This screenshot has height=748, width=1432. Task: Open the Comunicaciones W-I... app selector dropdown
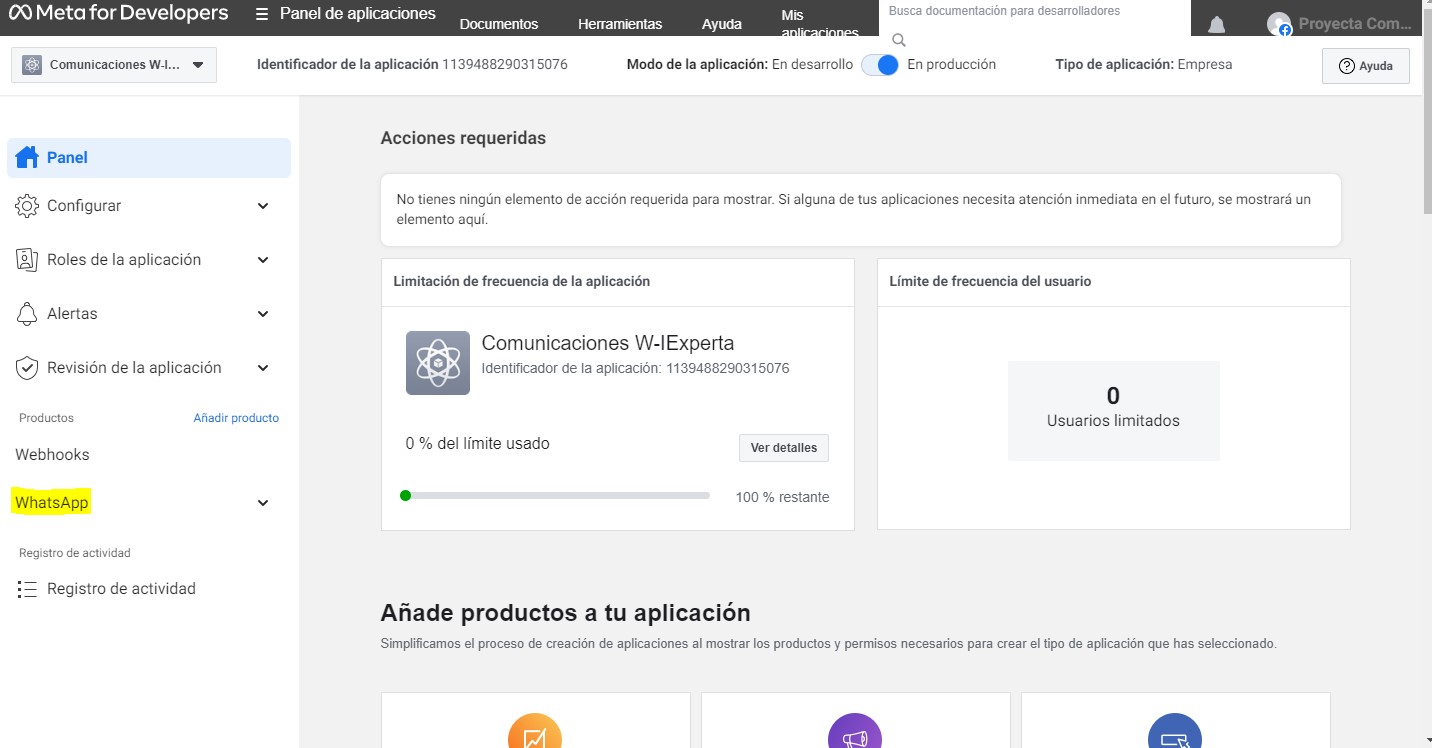tap(114, 65)
